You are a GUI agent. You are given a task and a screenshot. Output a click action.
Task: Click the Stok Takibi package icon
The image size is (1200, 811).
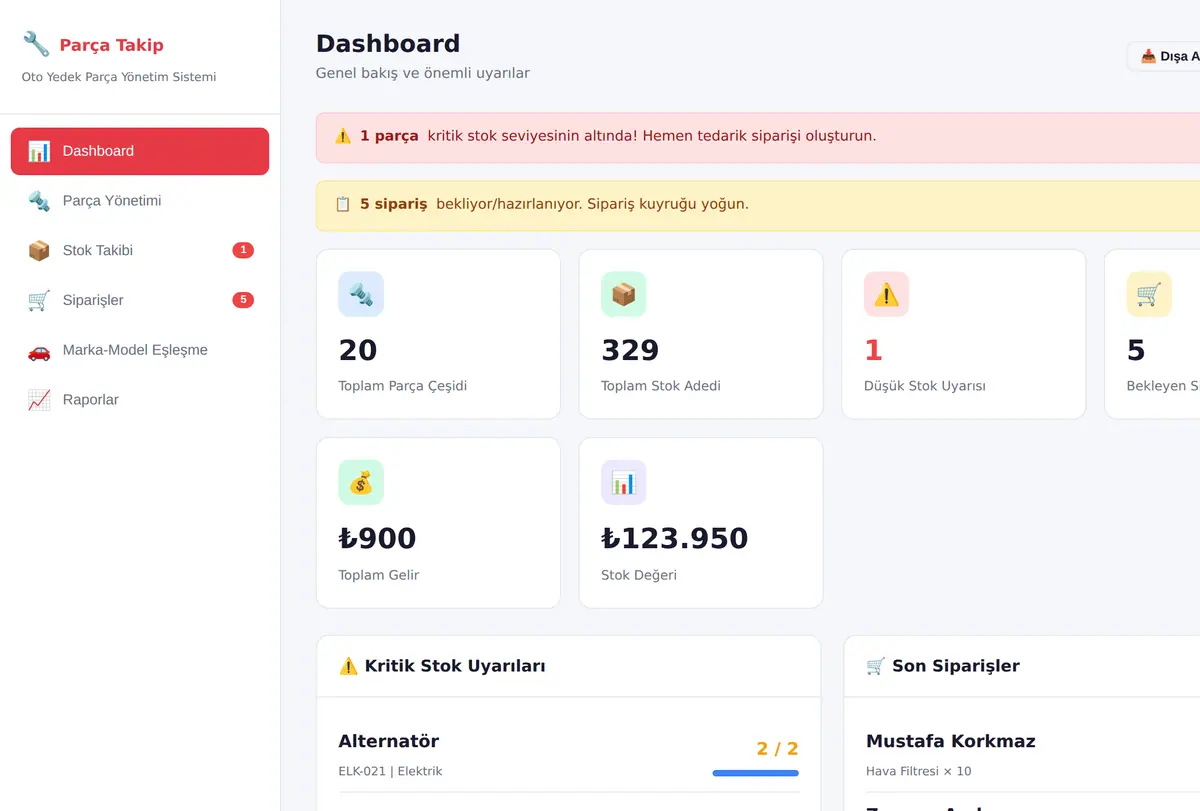[x=39, y=251]
